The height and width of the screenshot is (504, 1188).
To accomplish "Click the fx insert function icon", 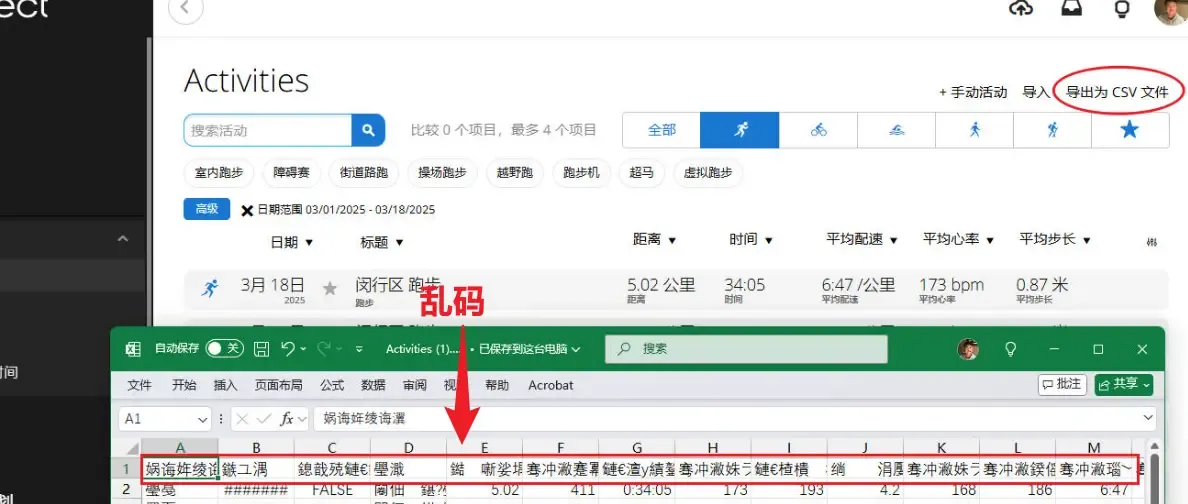I will click(287, 418).
